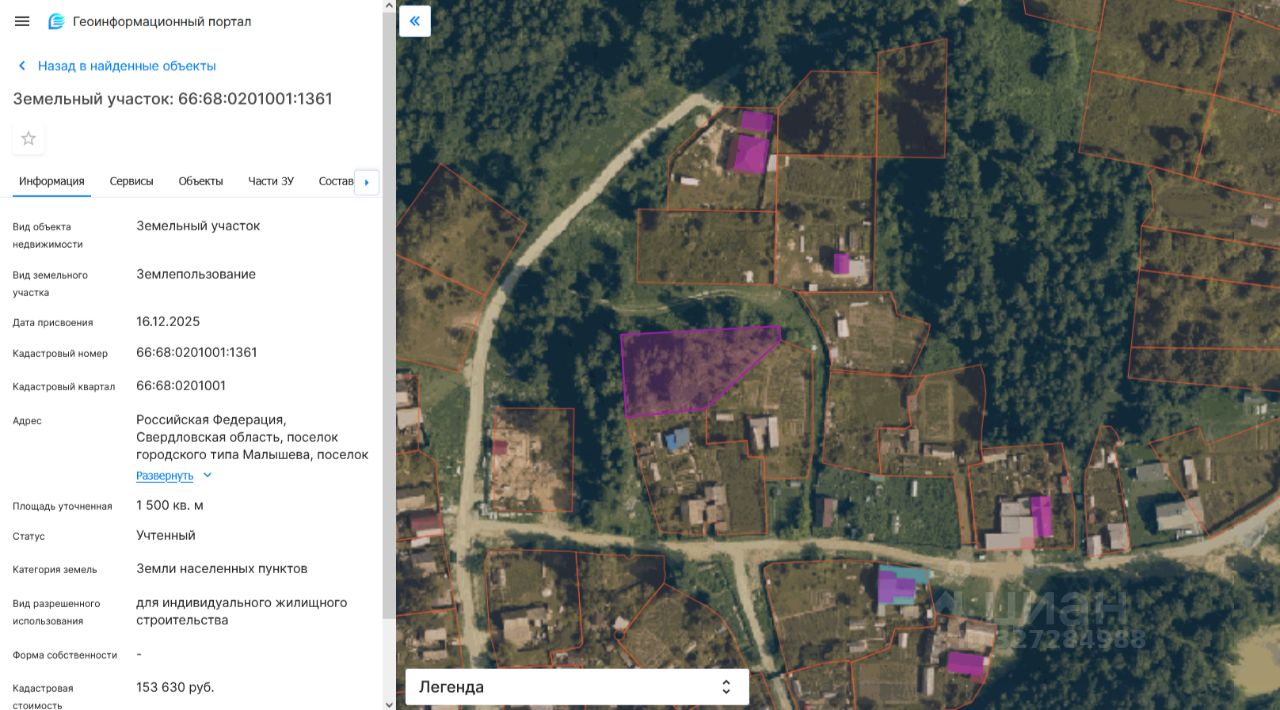Click the blue-roofed building on the map
1280x710 pixels.
tap(678, 439)
